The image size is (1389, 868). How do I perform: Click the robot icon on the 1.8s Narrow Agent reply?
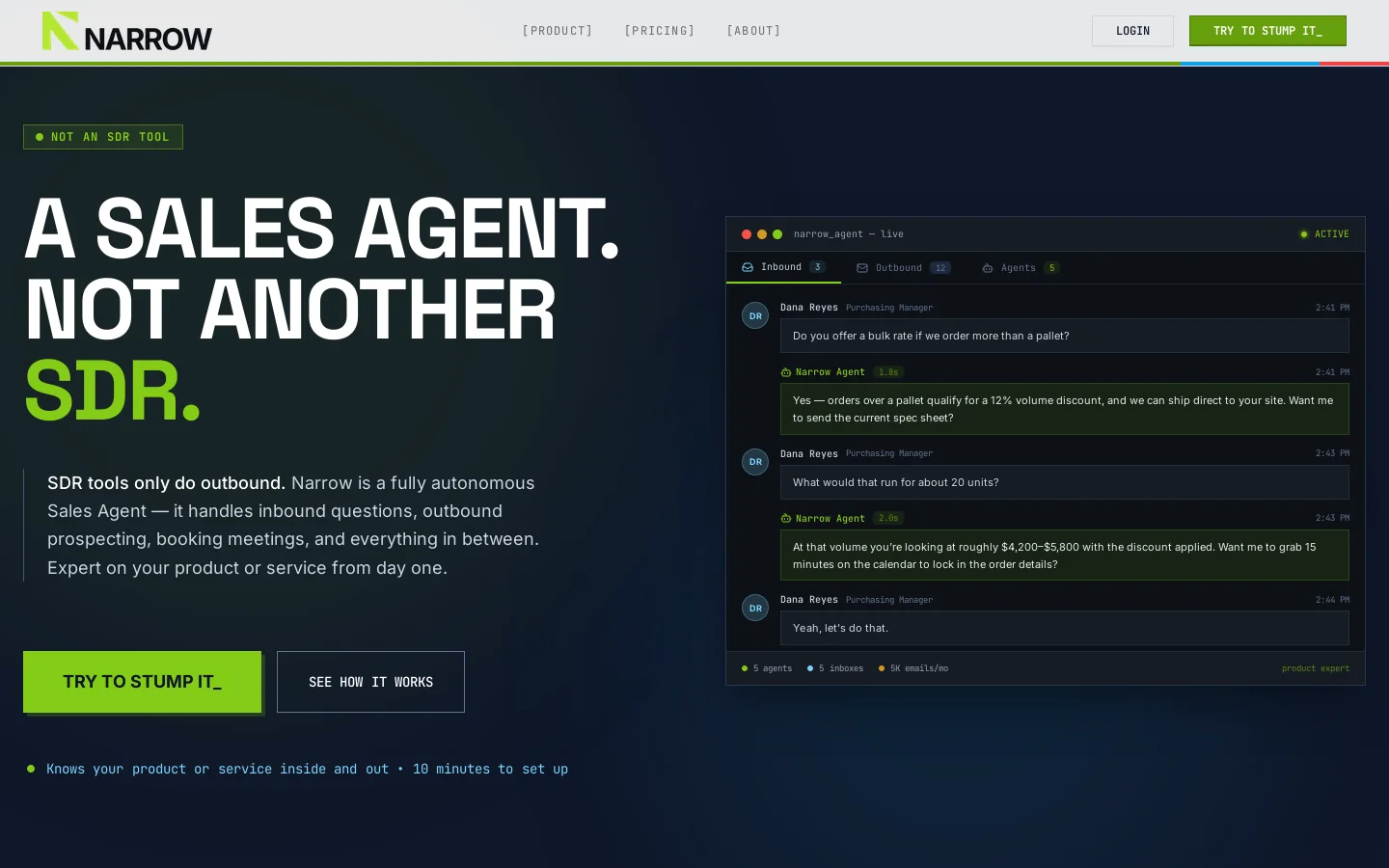point(786,372)
